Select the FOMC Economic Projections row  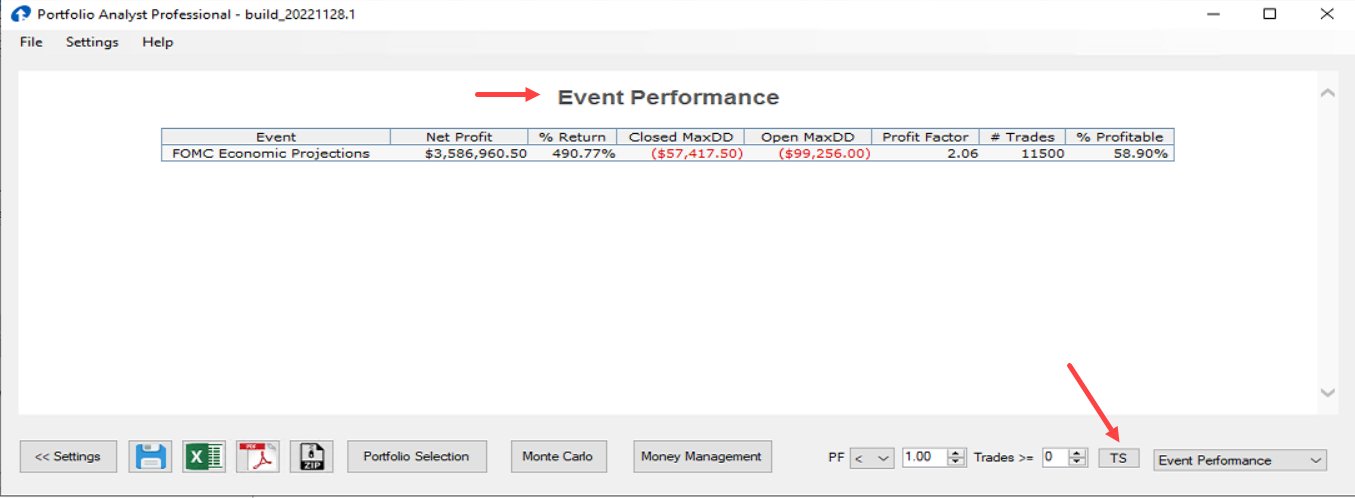[271, 154]
